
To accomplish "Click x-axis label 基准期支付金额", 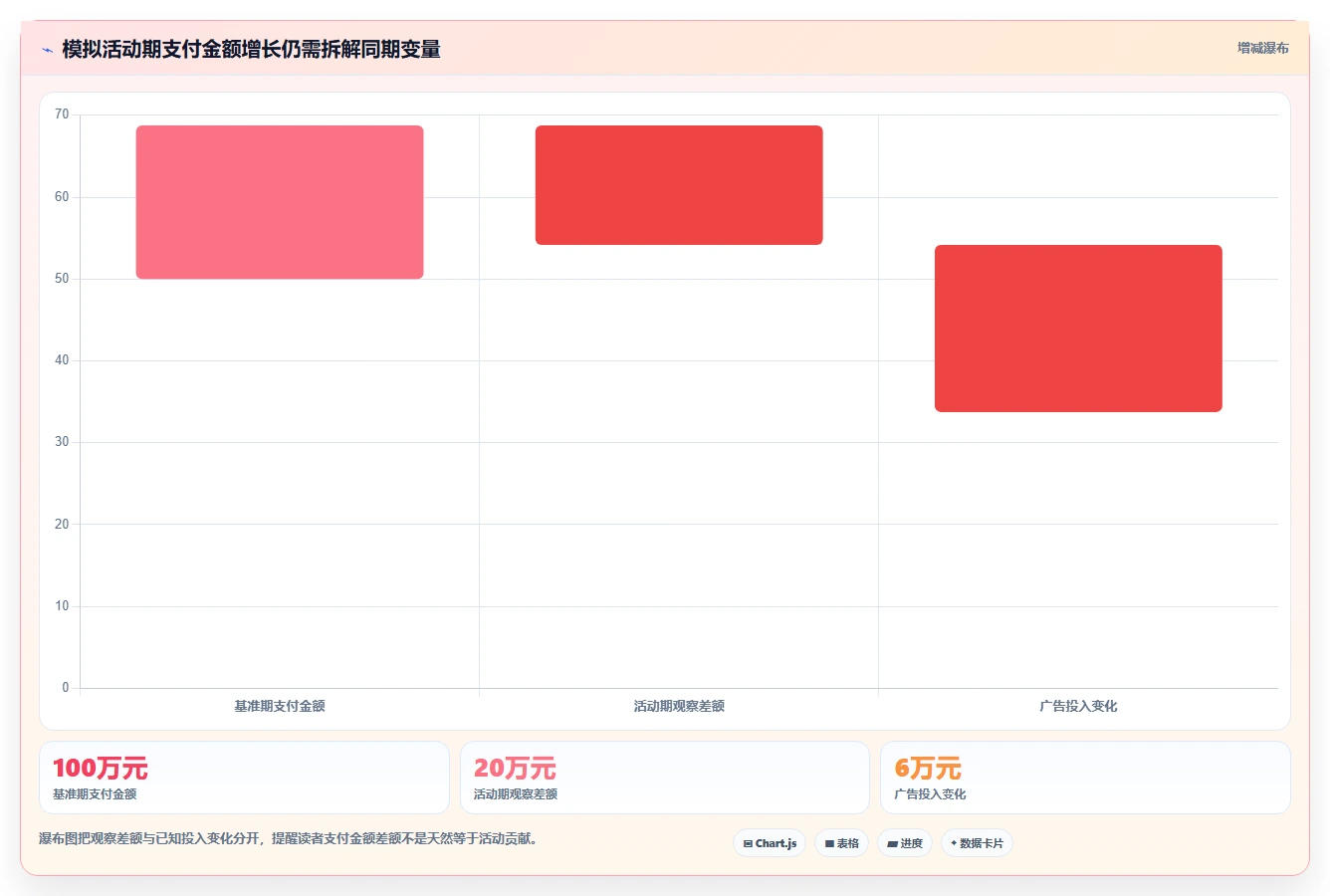I will click(280, 706).
